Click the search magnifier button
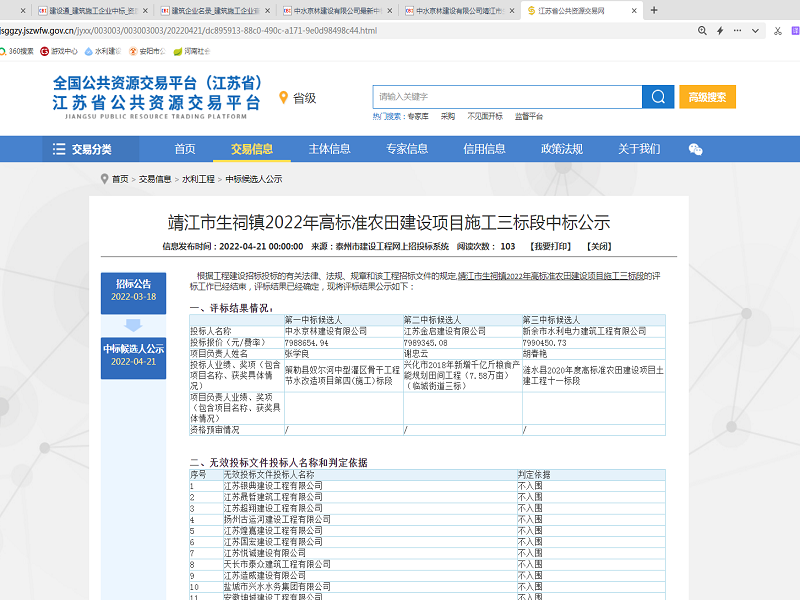Image resolution: width=800 pixels, height=600 pixels. click(657, 97)
